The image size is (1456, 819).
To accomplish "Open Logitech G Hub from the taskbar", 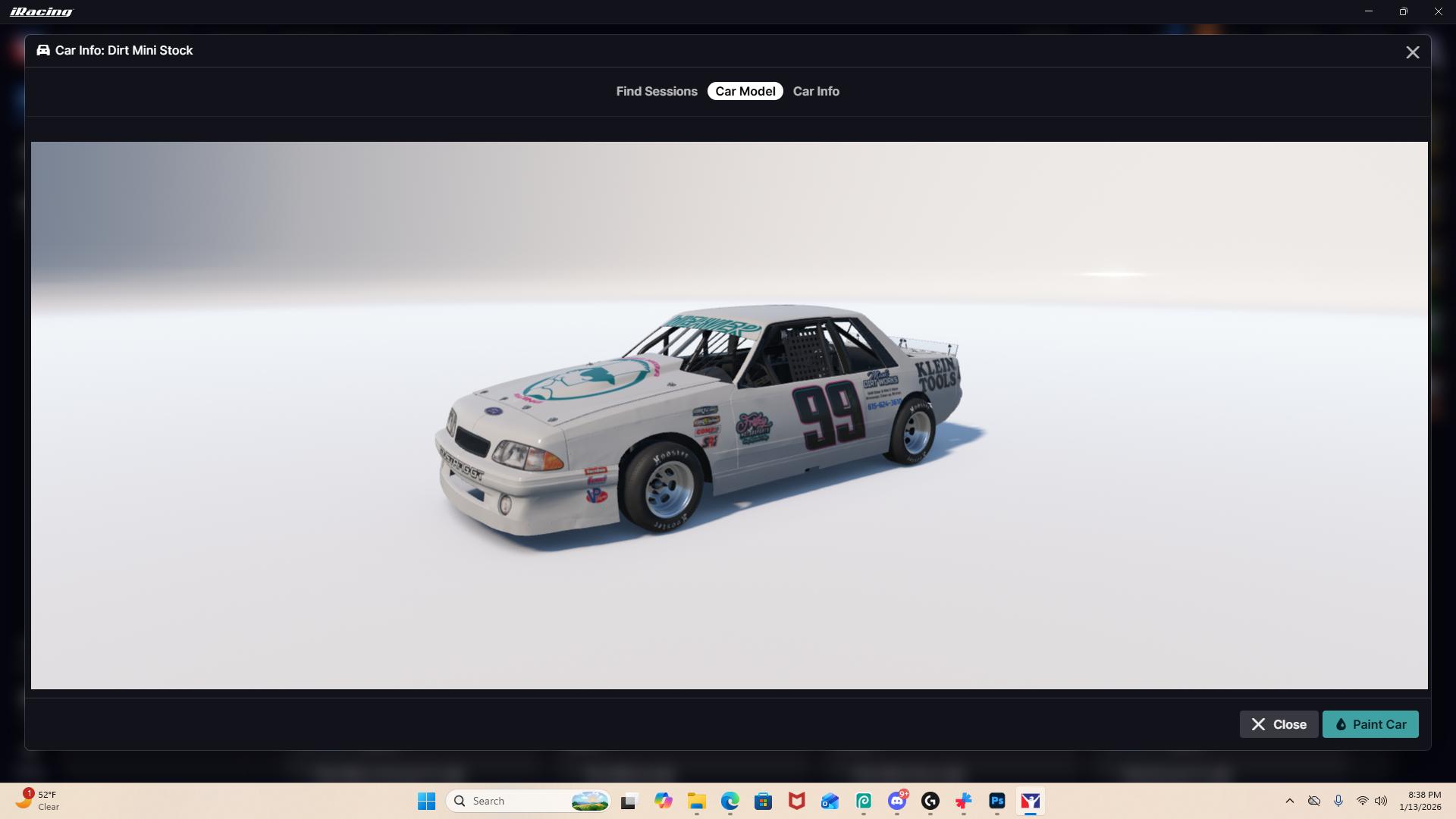I will click(931, 801).
